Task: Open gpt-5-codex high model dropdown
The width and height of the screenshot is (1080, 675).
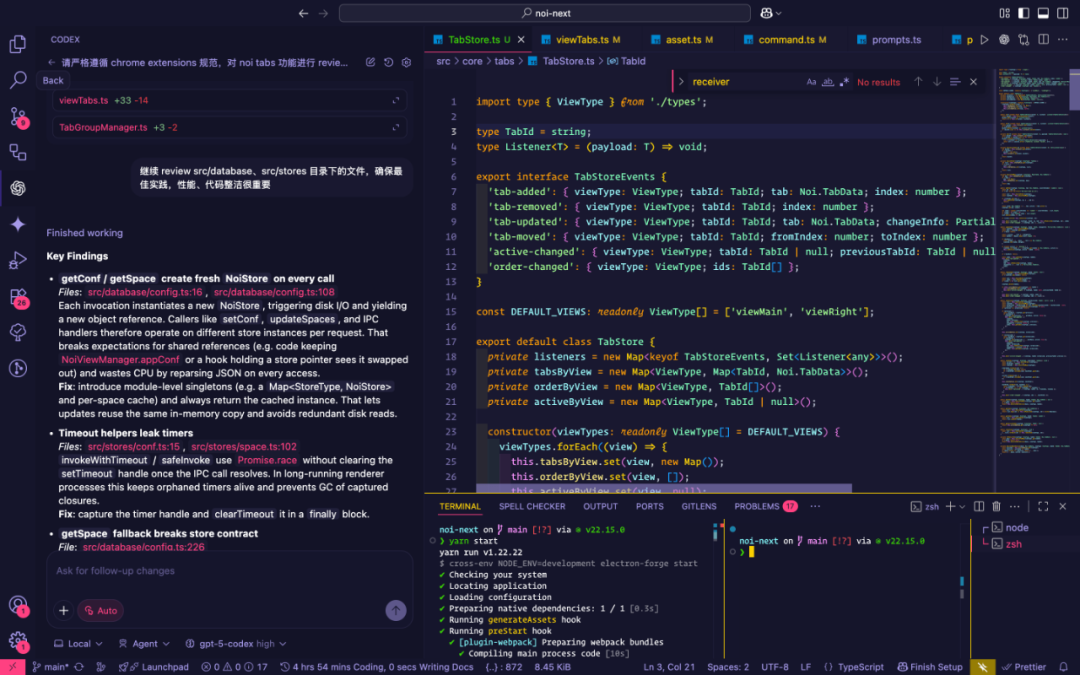Action: point(236,643)
